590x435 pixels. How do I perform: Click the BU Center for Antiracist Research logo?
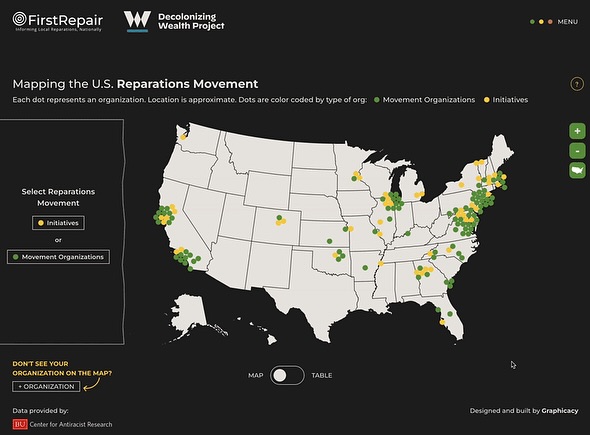pos(62,424)
